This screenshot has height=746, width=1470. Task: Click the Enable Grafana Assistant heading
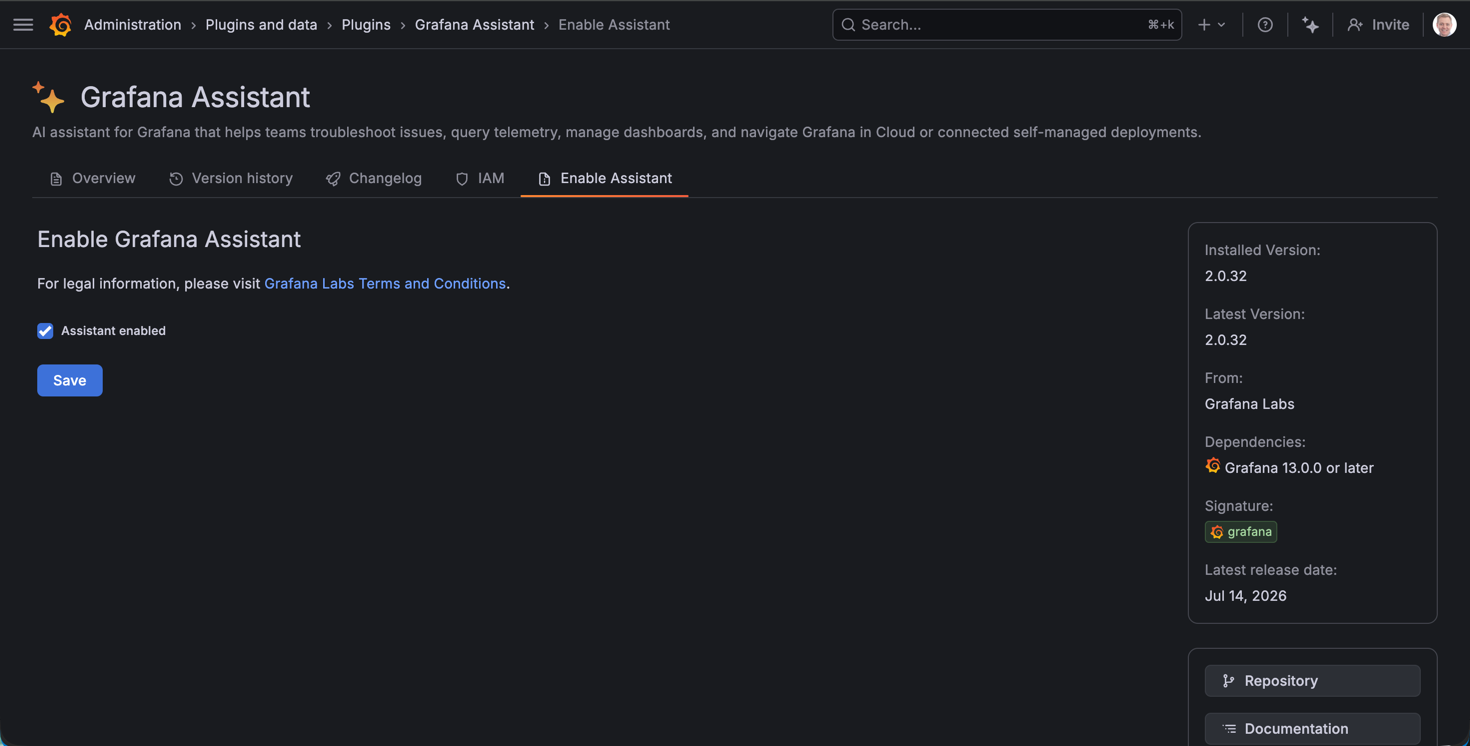coord(169,239)
